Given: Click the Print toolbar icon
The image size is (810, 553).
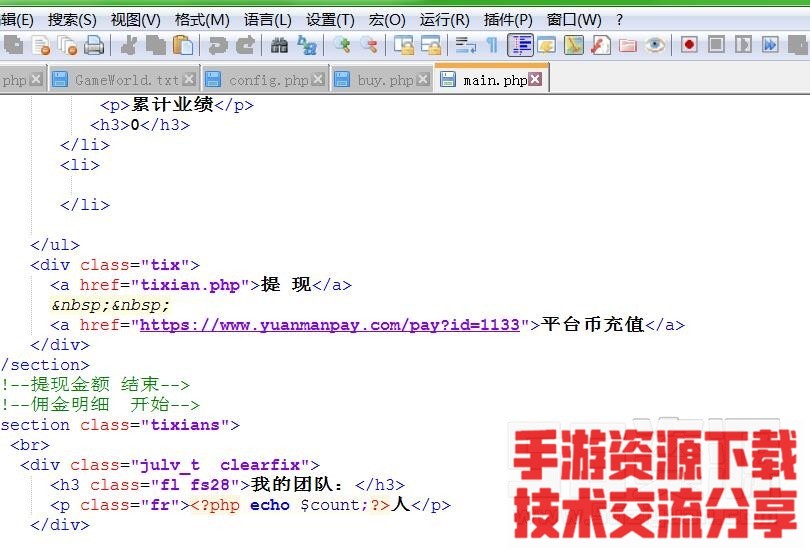Looking at the screenshot, I should point(94,45).
